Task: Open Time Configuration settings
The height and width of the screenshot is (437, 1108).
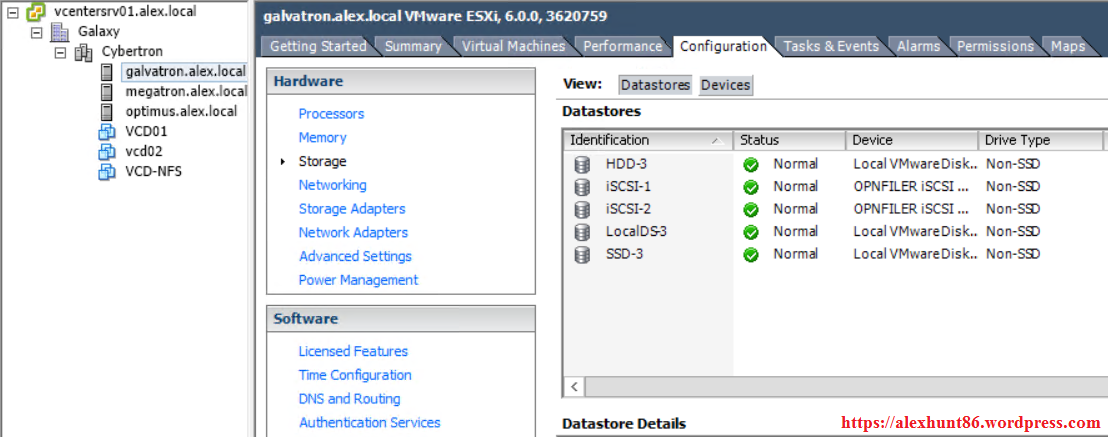Action: (355, 375)
